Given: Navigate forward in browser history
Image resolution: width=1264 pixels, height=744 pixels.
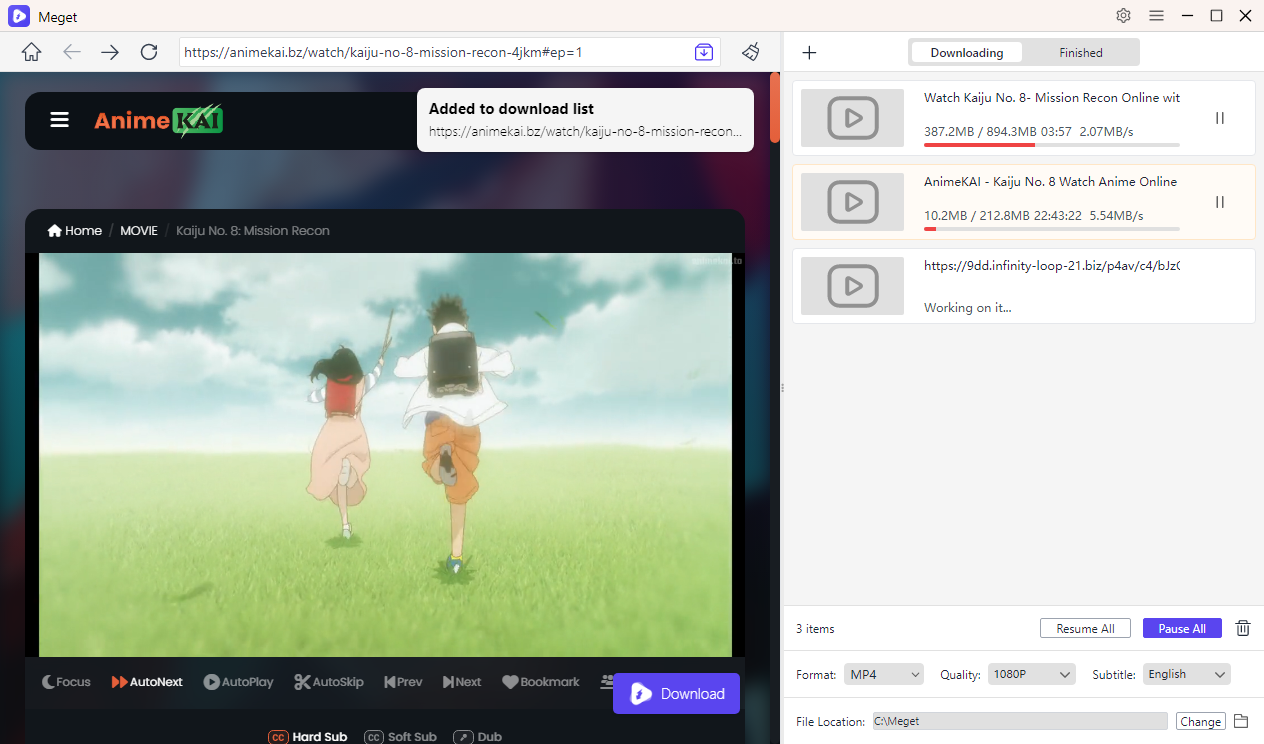Looking at the screenshot, I should point(110,52).
